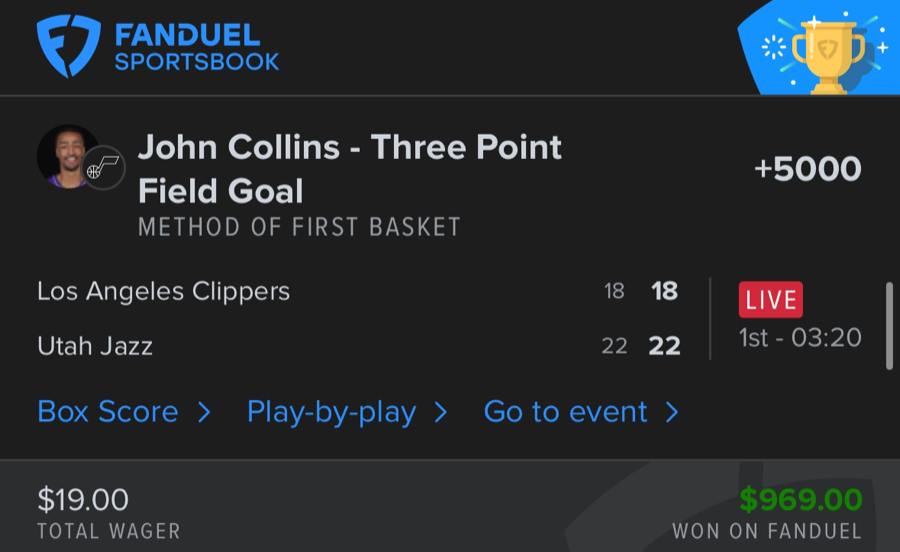Open the Box Score link
This screenshot has height=552, width=900.
(x=108, y=412)
